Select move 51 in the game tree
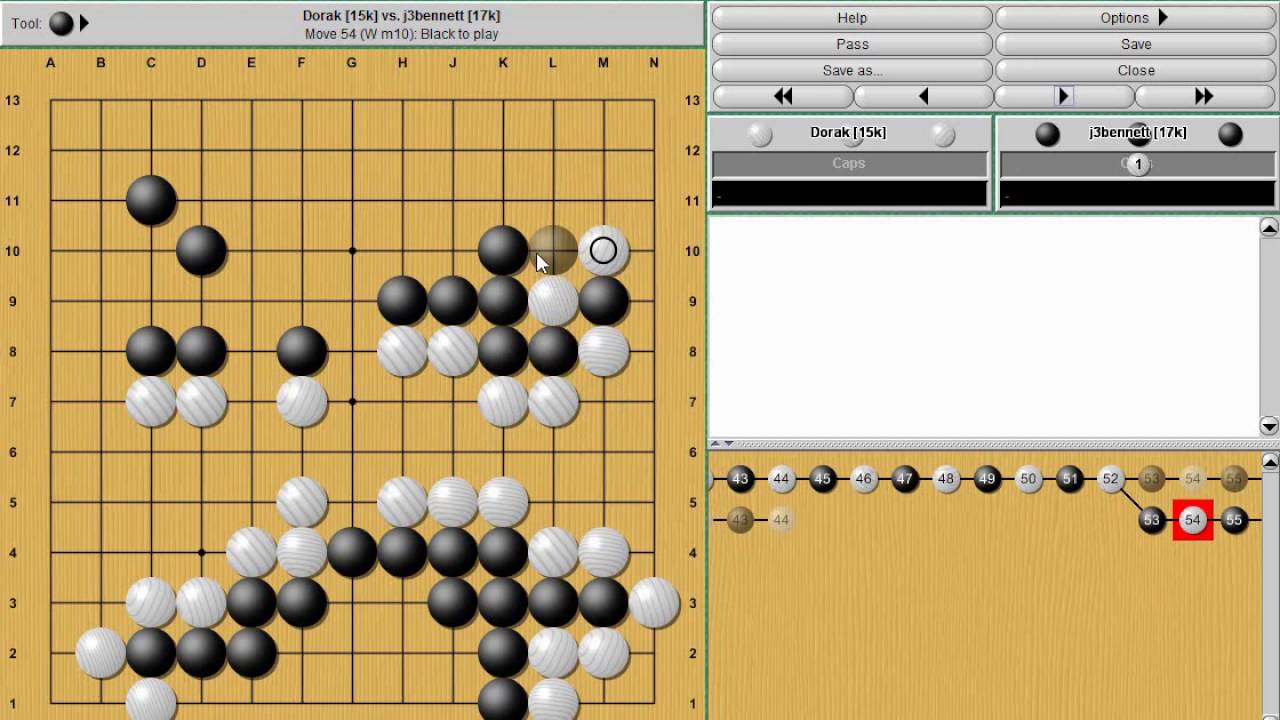1280x720 pixels. [1070, 479]
